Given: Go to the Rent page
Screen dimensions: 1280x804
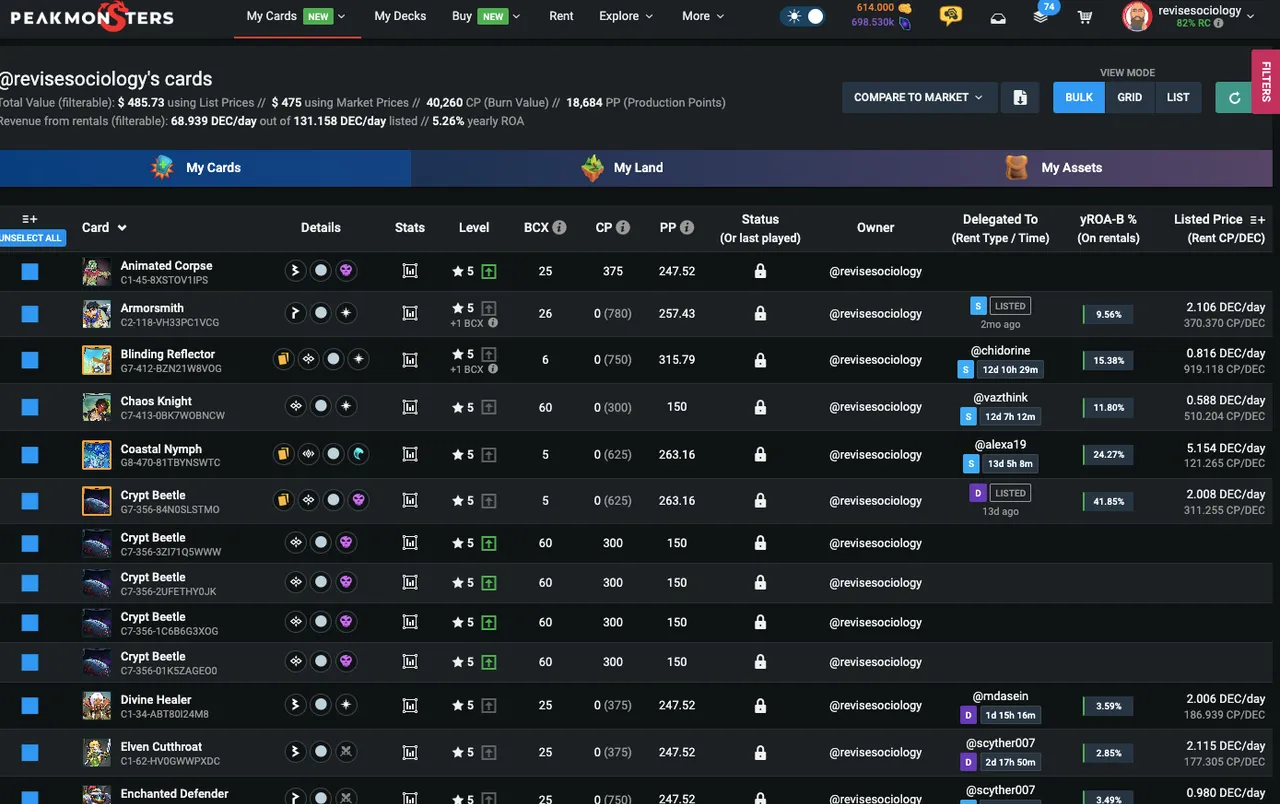Looking at the screenshot, I should tap(561, 16).
